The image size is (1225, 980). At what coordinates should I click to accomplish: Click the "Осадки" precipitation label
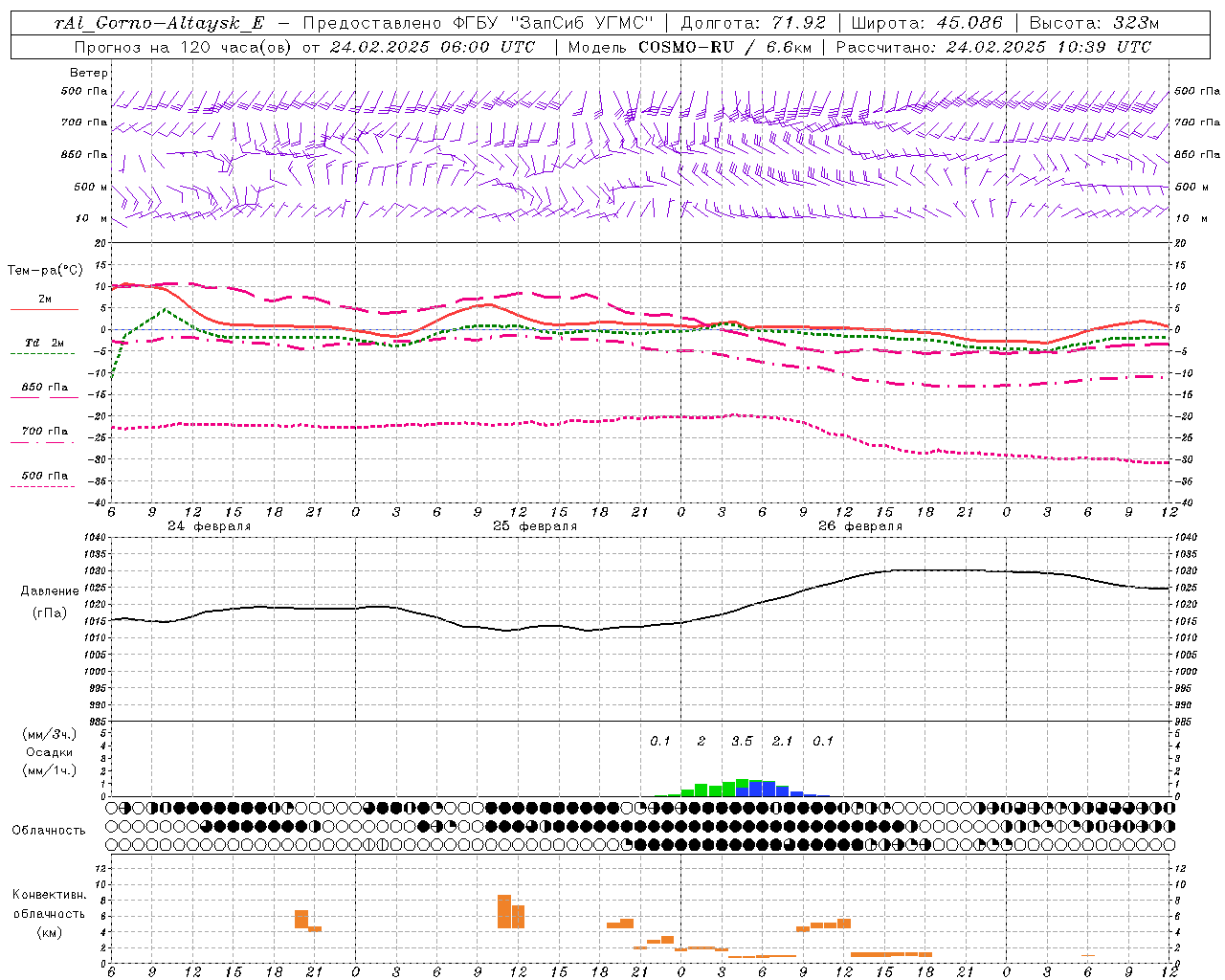[50, 752]
